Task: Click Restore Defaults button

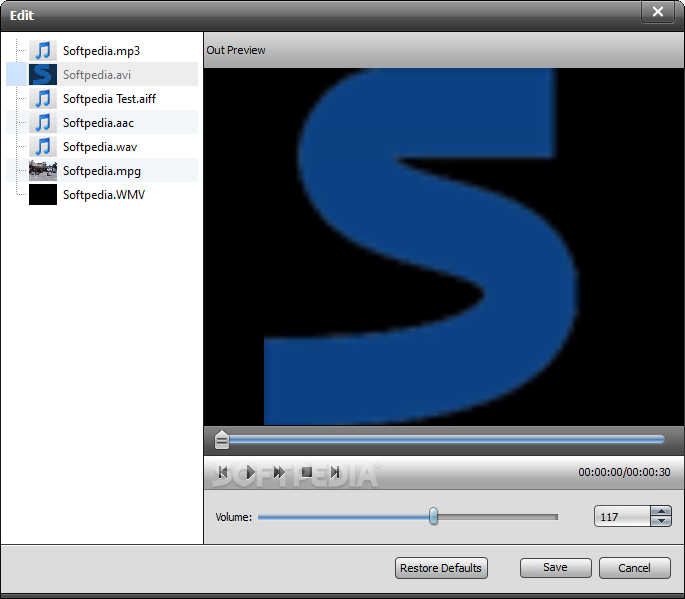Action: point(441,568)
